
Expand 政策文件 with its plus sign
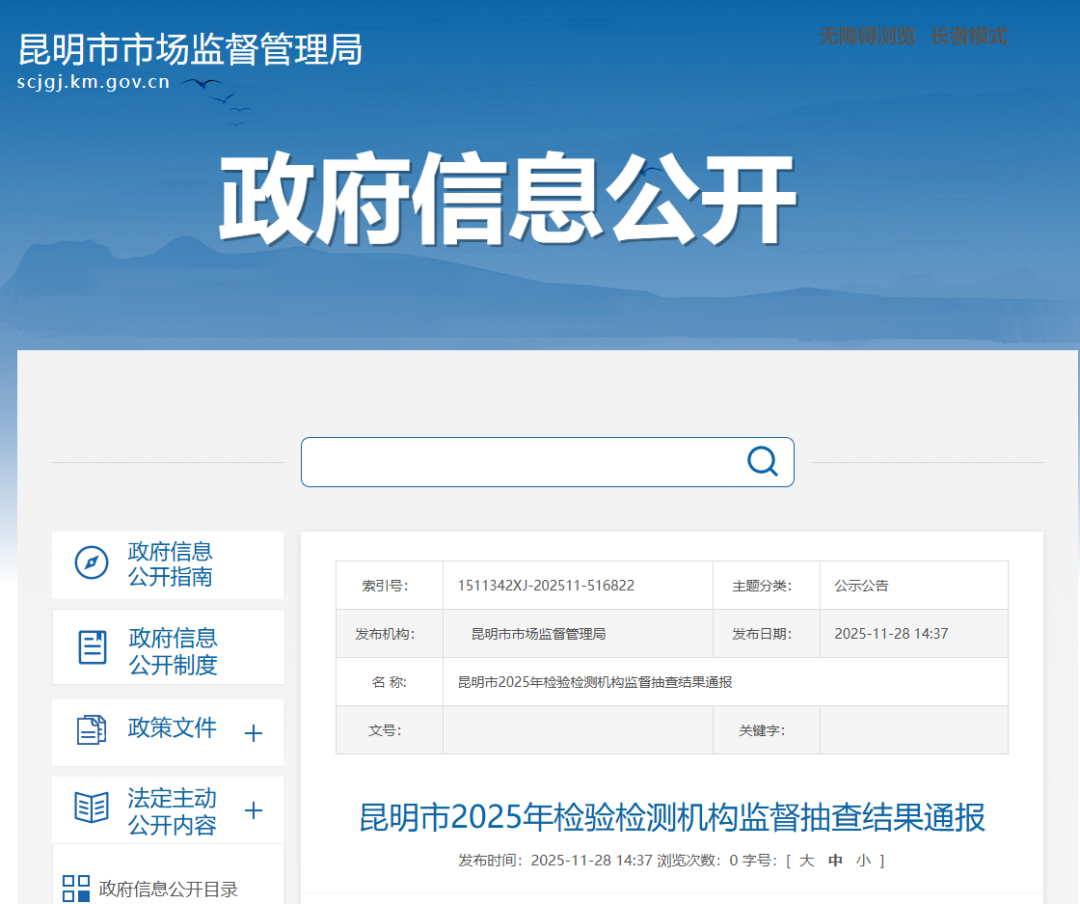[x=254, y=733]
